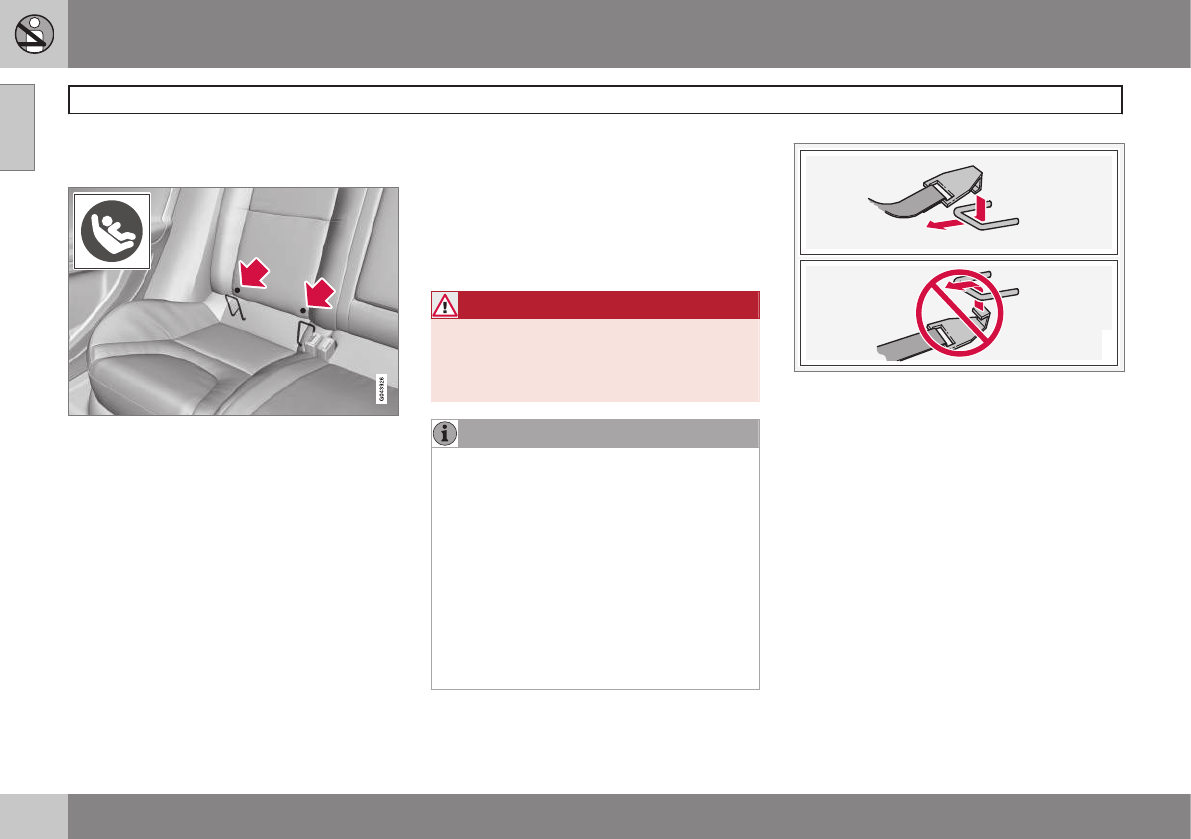
Task: Click inside the white note box
Action: (595, 568)
